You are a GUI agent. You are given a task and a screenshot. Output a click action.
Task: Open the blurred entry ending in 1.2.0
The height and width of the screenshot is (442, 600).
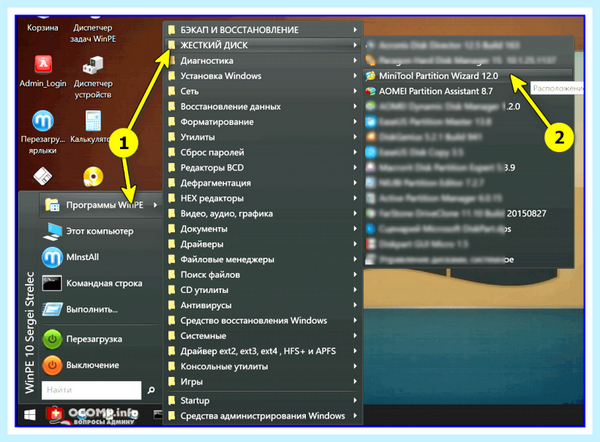(x=468, y=106)
